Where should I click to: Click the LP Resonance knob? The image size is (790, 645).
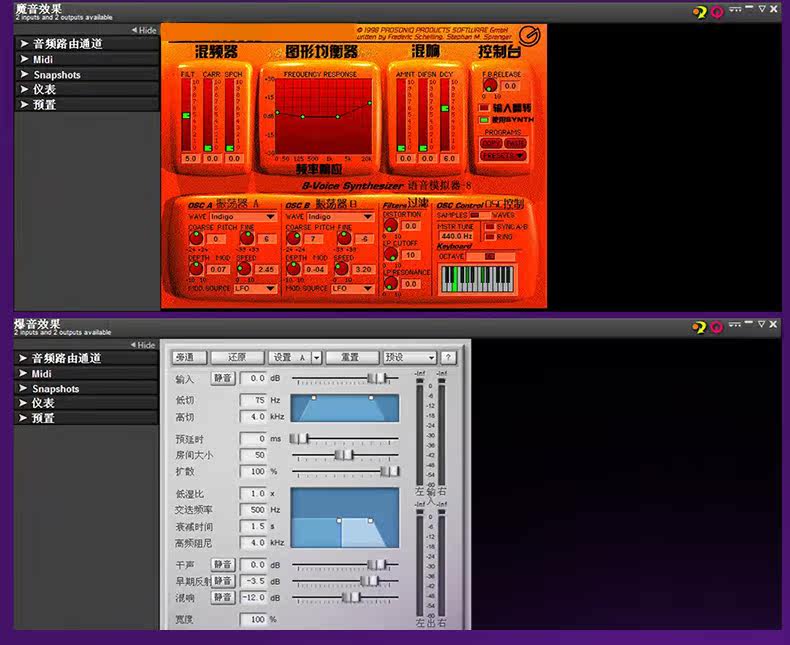click(391, 283)
